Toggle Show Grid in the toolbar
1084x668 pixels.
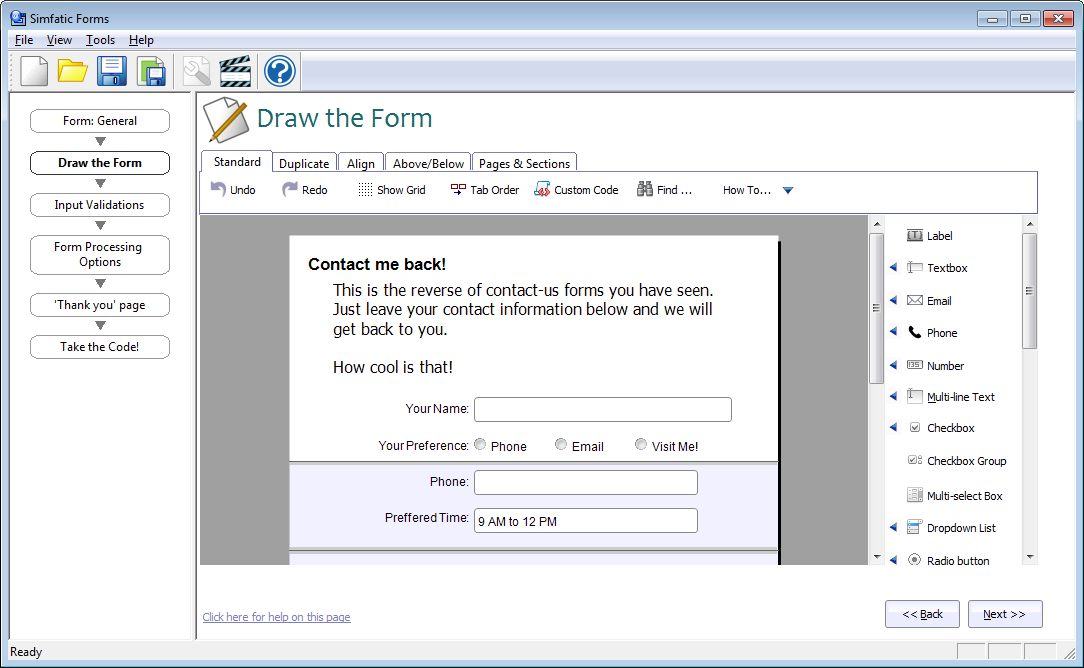coord(391,189)
